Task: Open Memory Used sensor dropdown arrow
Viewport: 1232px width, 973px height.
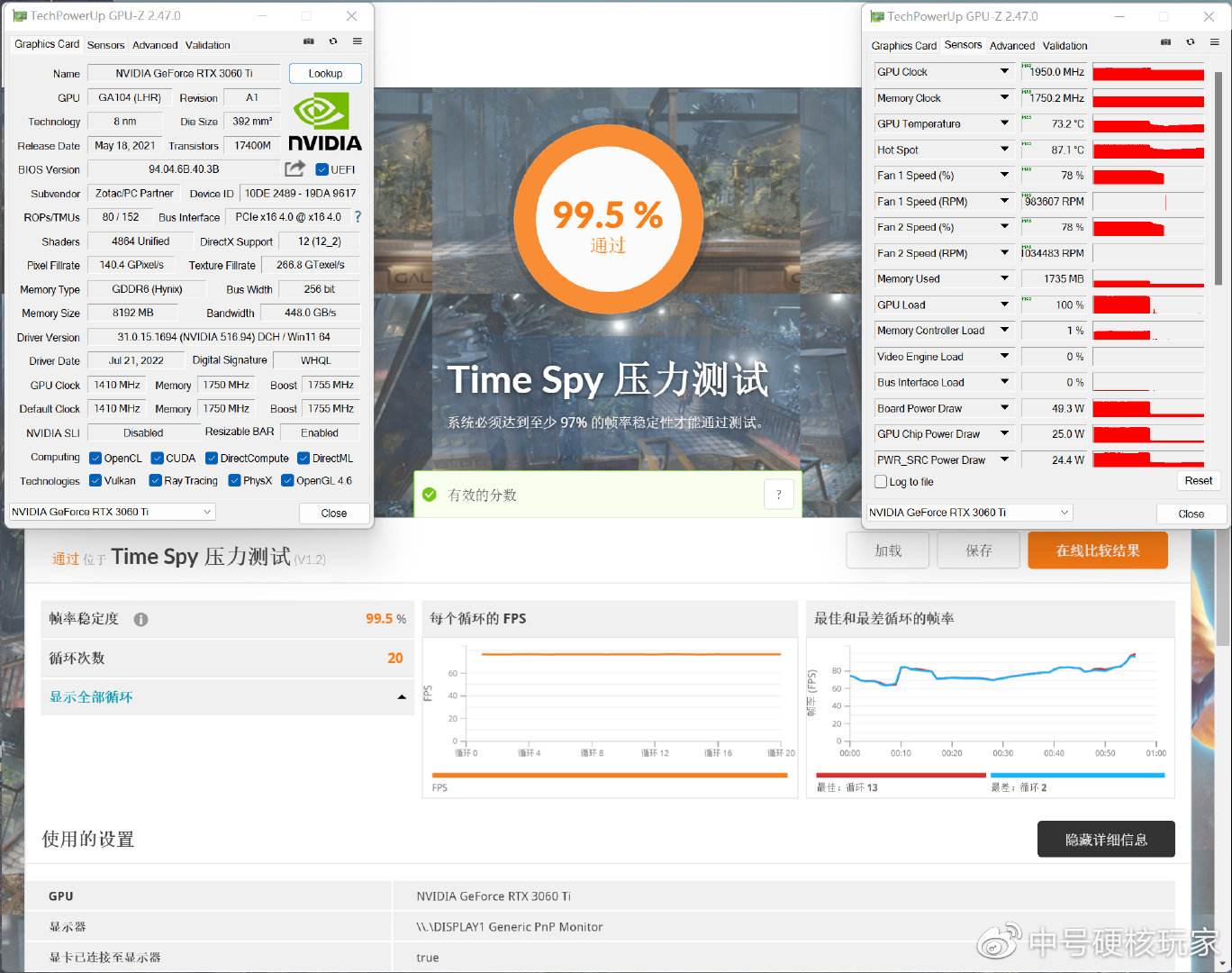Action: 1004,278
